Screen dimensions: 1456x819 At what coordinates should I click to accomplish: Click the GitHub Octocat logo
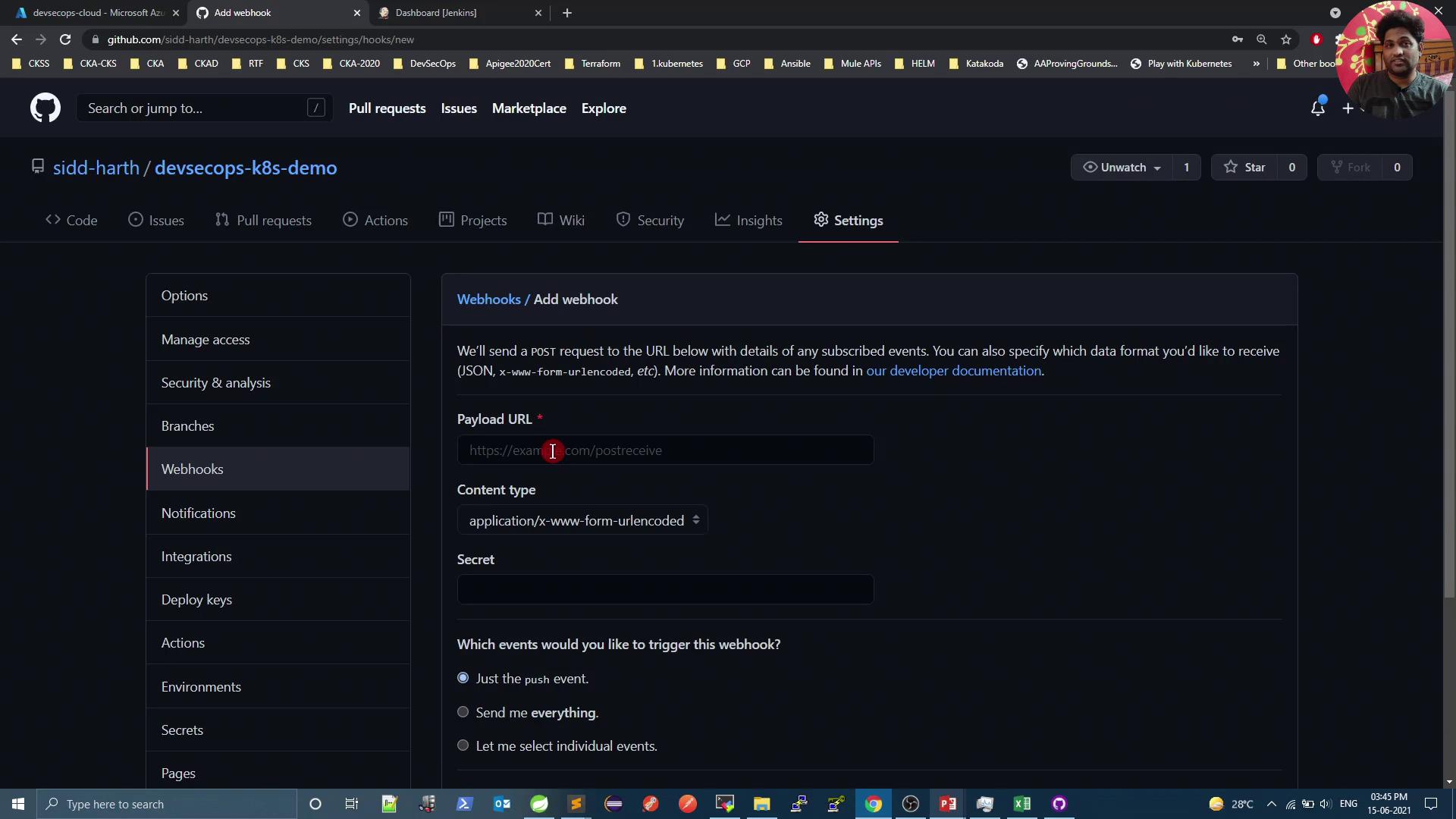click(x=45, y=108)
